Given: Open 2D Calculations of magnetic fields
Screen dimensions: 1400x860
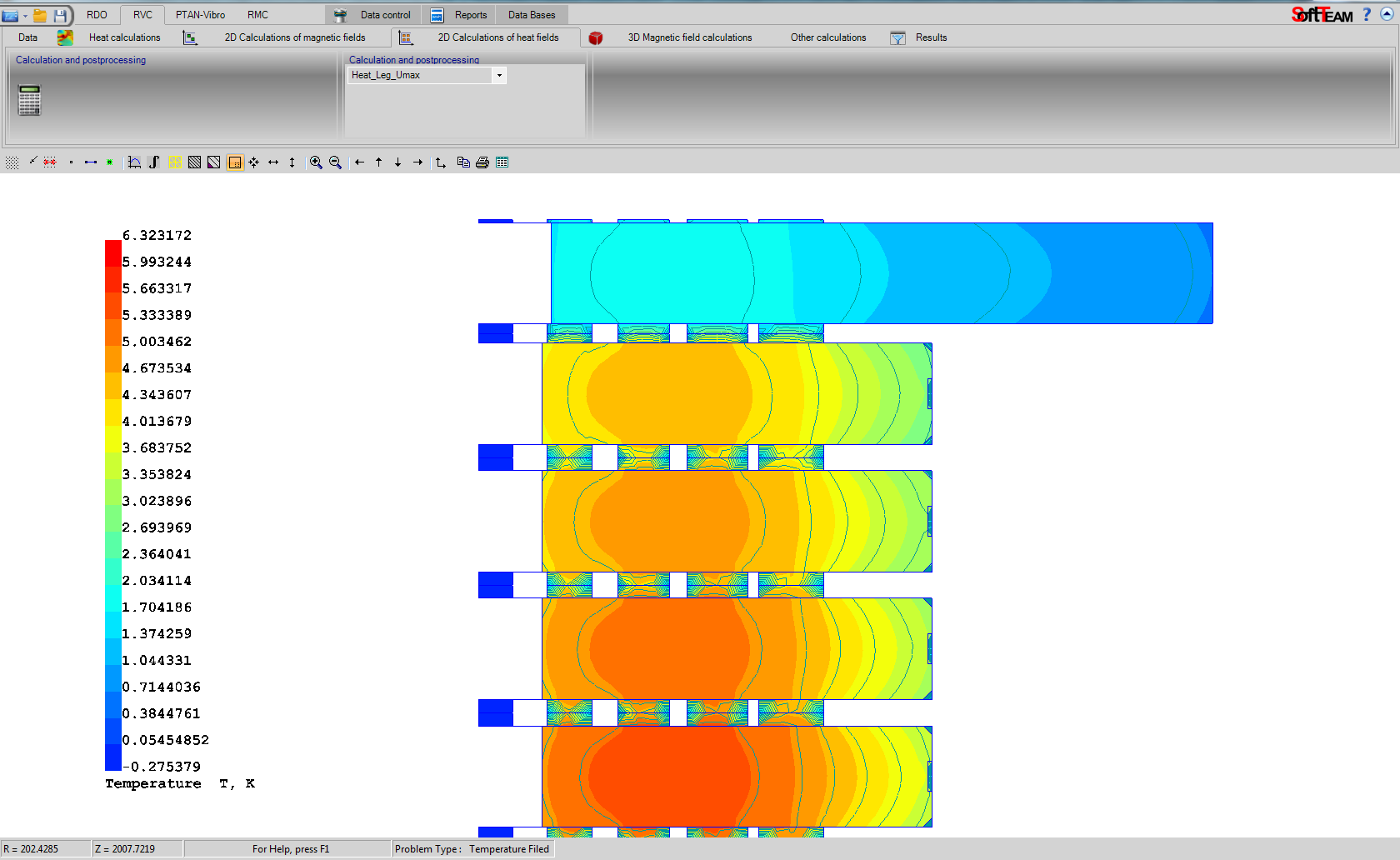Looking at the screenshot, I should [295, 37].
